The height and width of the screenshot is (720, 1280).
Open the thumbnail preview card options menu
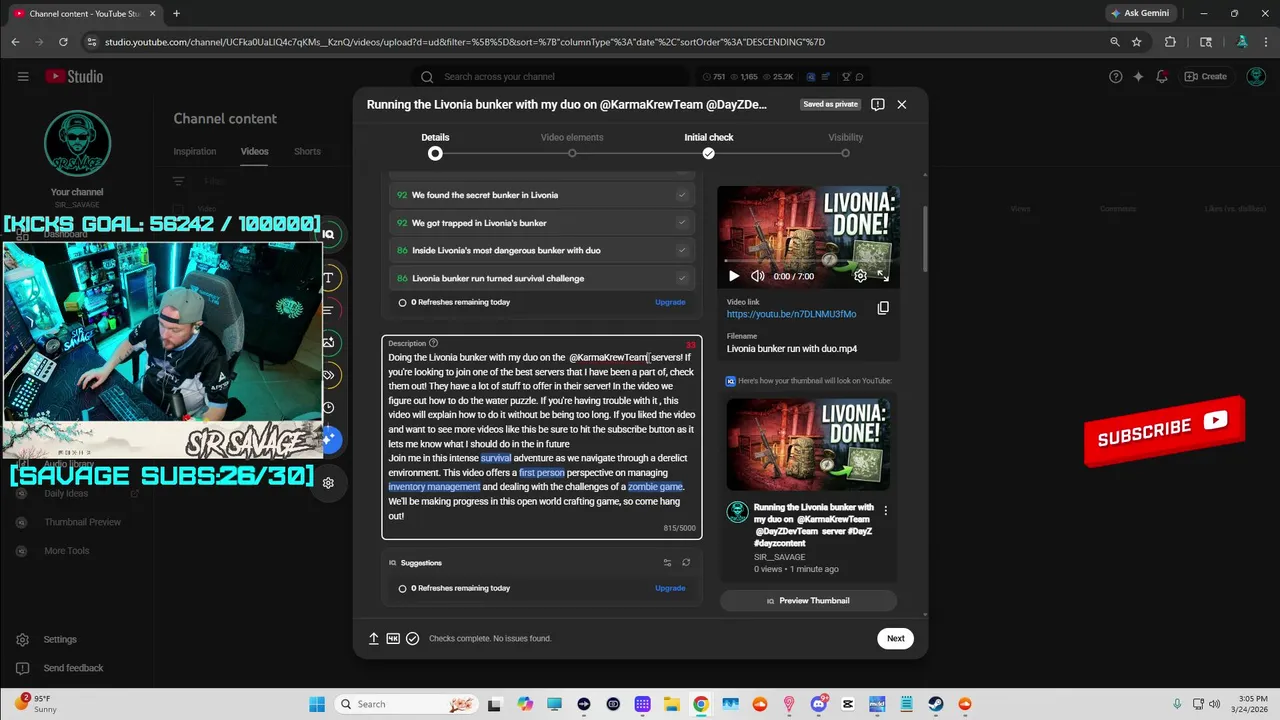point(885,511)
